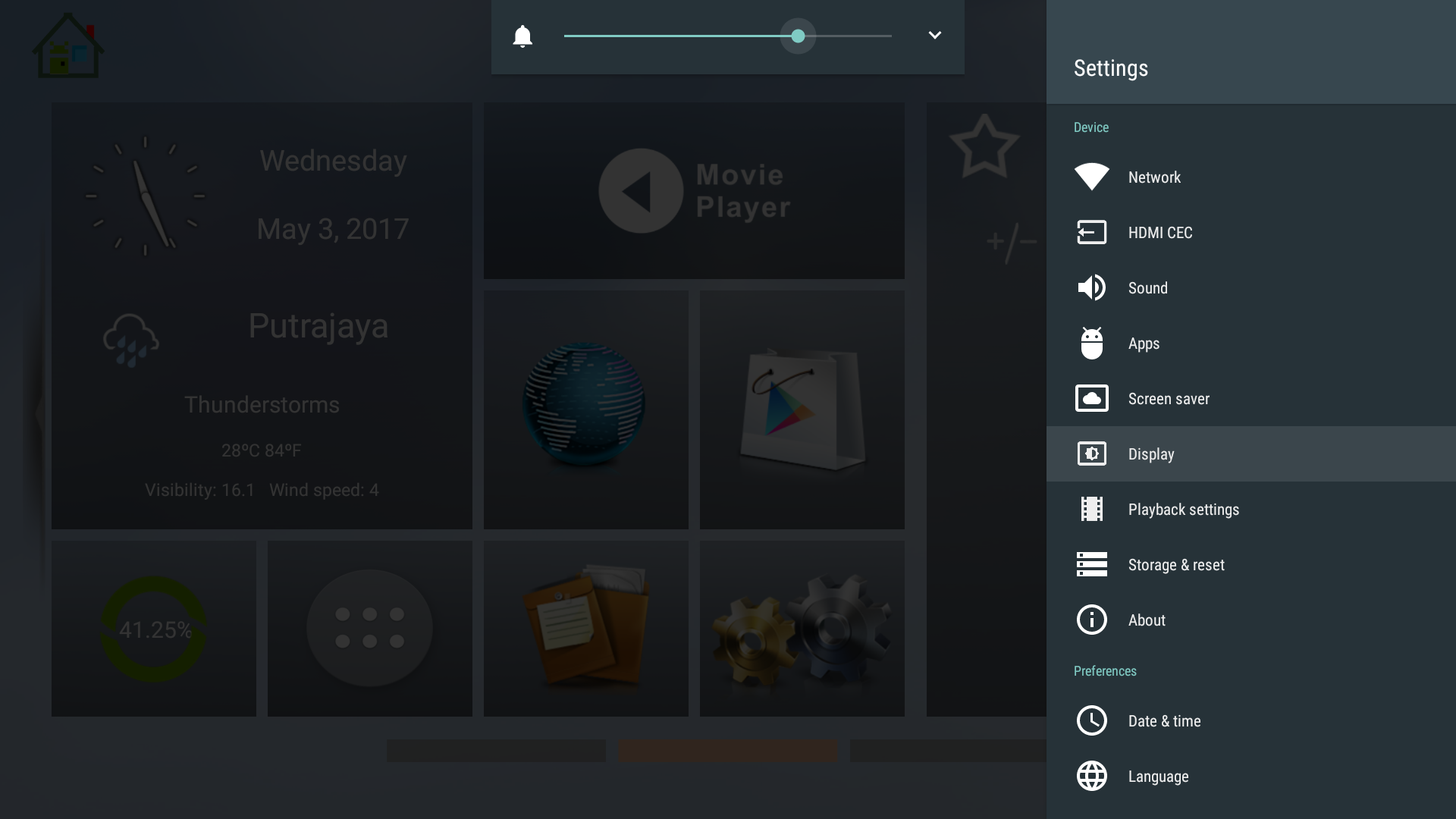Open Storage and reset settings
The width and height of the screenshot is (1456, 819).
(x=1176, y=564)
